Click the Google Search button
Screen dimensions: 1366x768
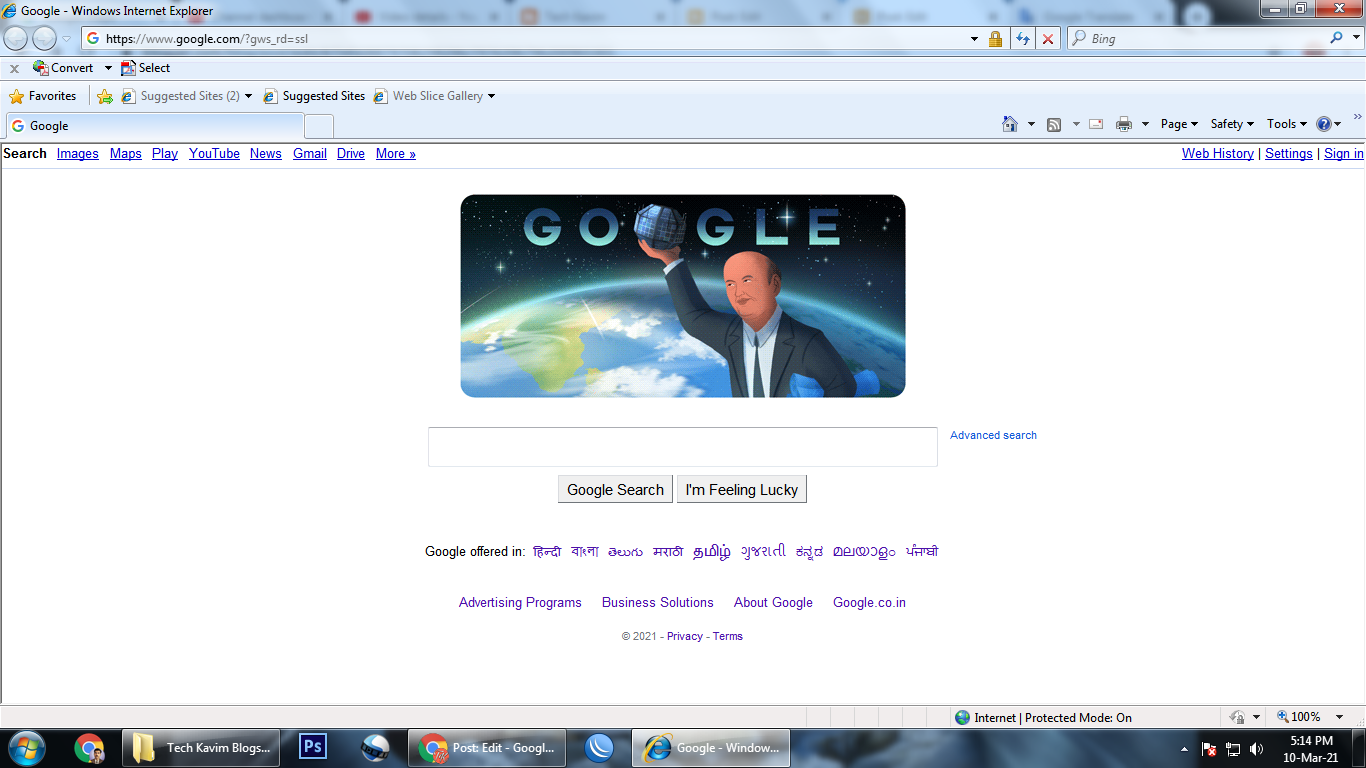coord(615,489)
